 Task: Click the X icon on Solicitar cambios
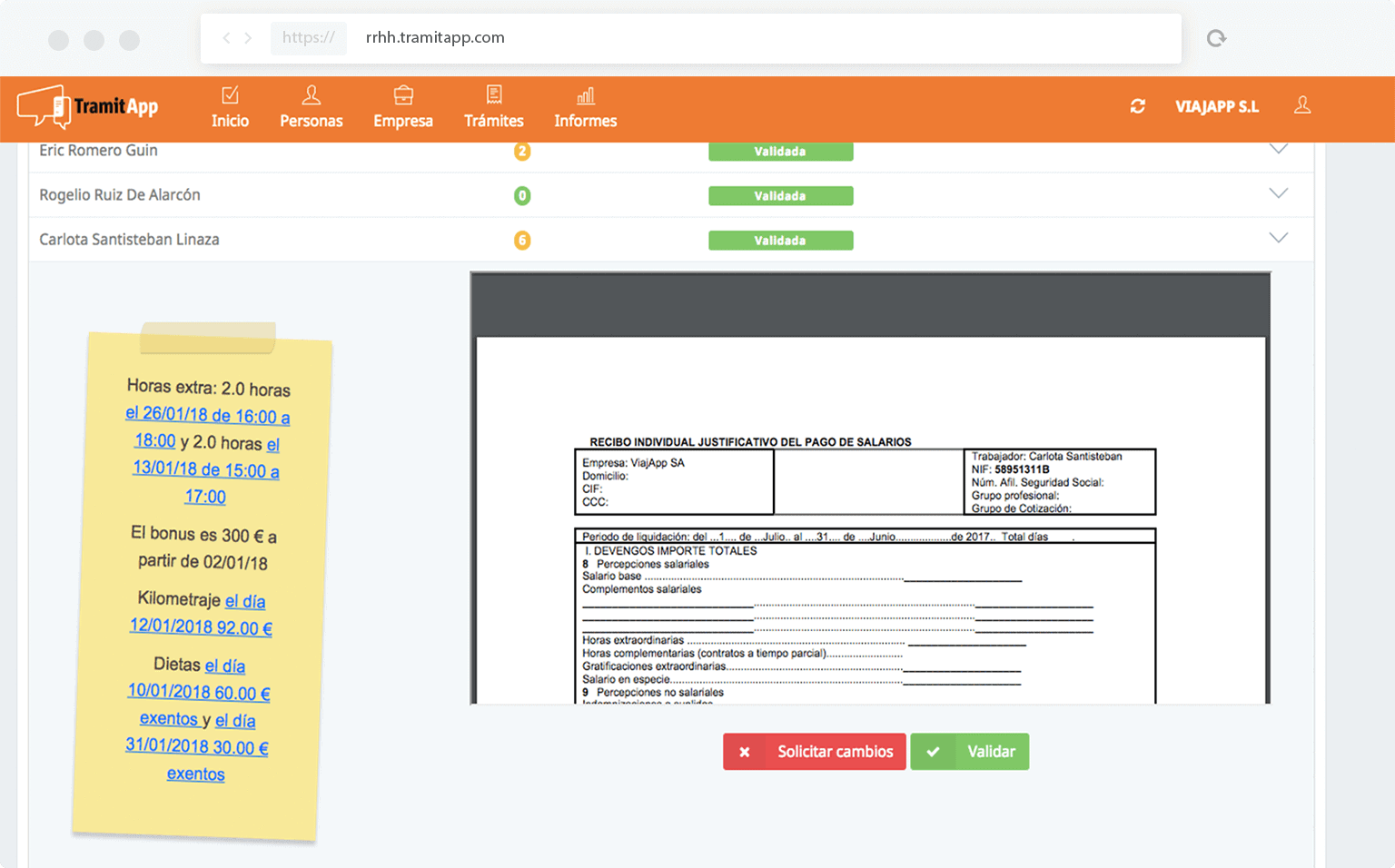745,752
